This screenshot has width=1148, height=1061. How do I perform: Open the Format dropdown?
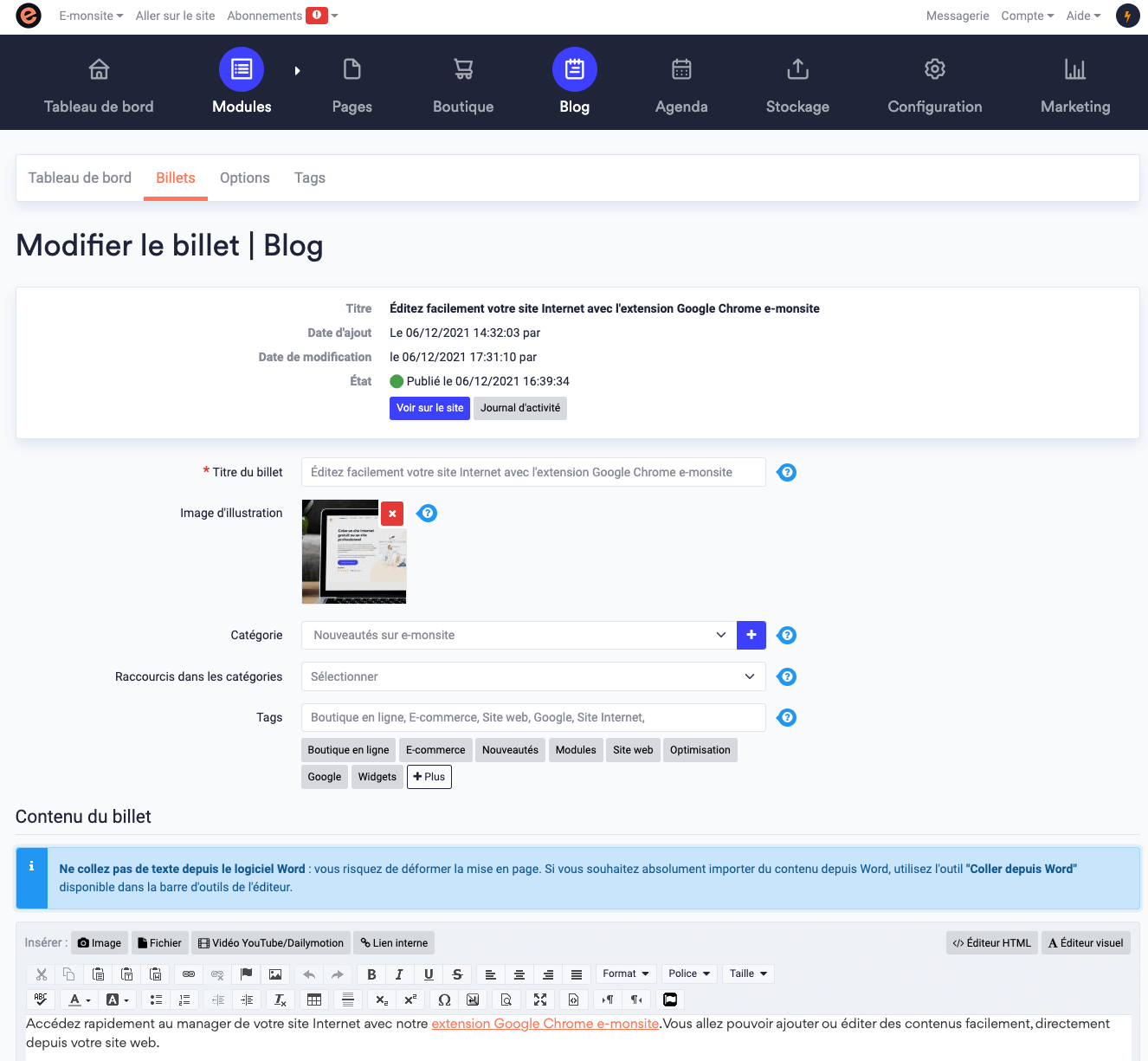626,974
